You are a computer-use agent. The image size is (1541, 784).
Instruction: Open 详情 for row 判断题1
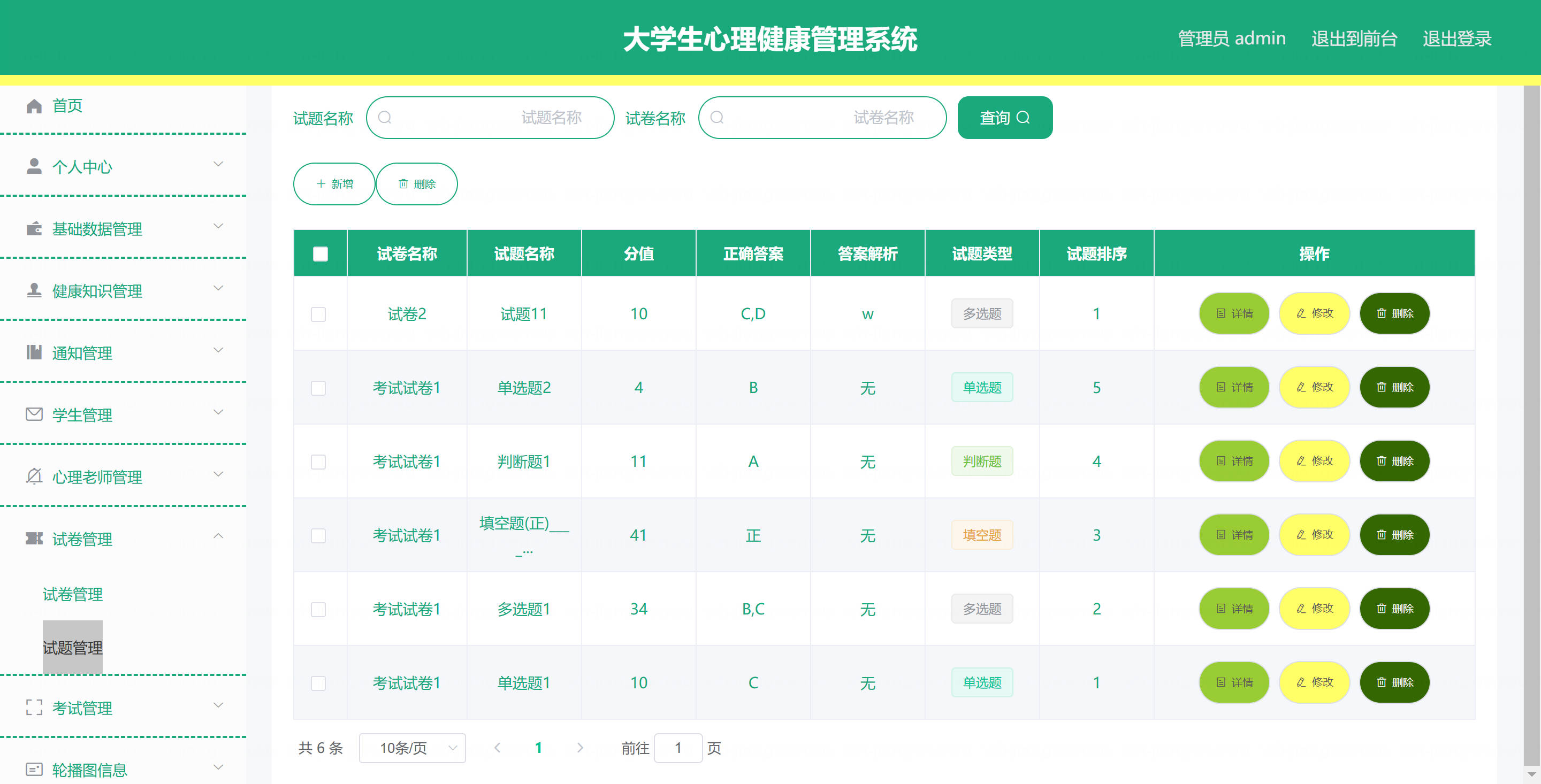pyautogui.click(x=1234, y=461)
